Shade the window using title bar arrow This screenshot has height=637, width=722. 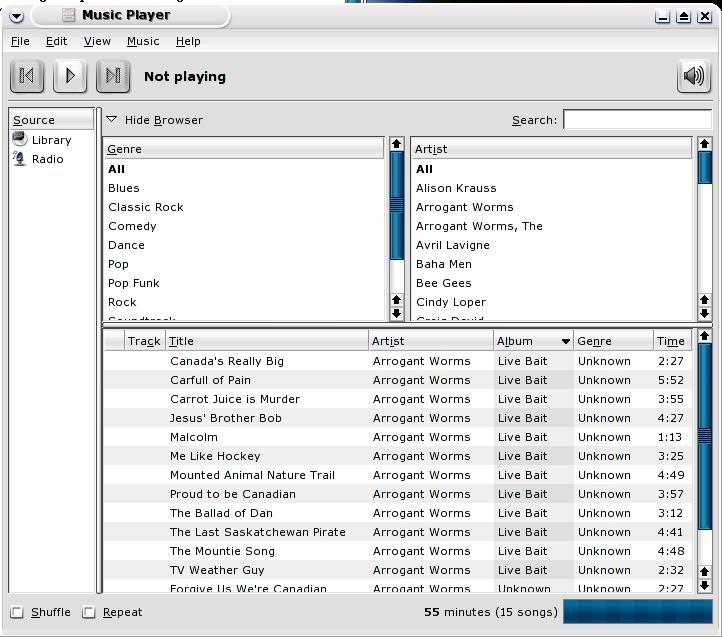point(684,16)
